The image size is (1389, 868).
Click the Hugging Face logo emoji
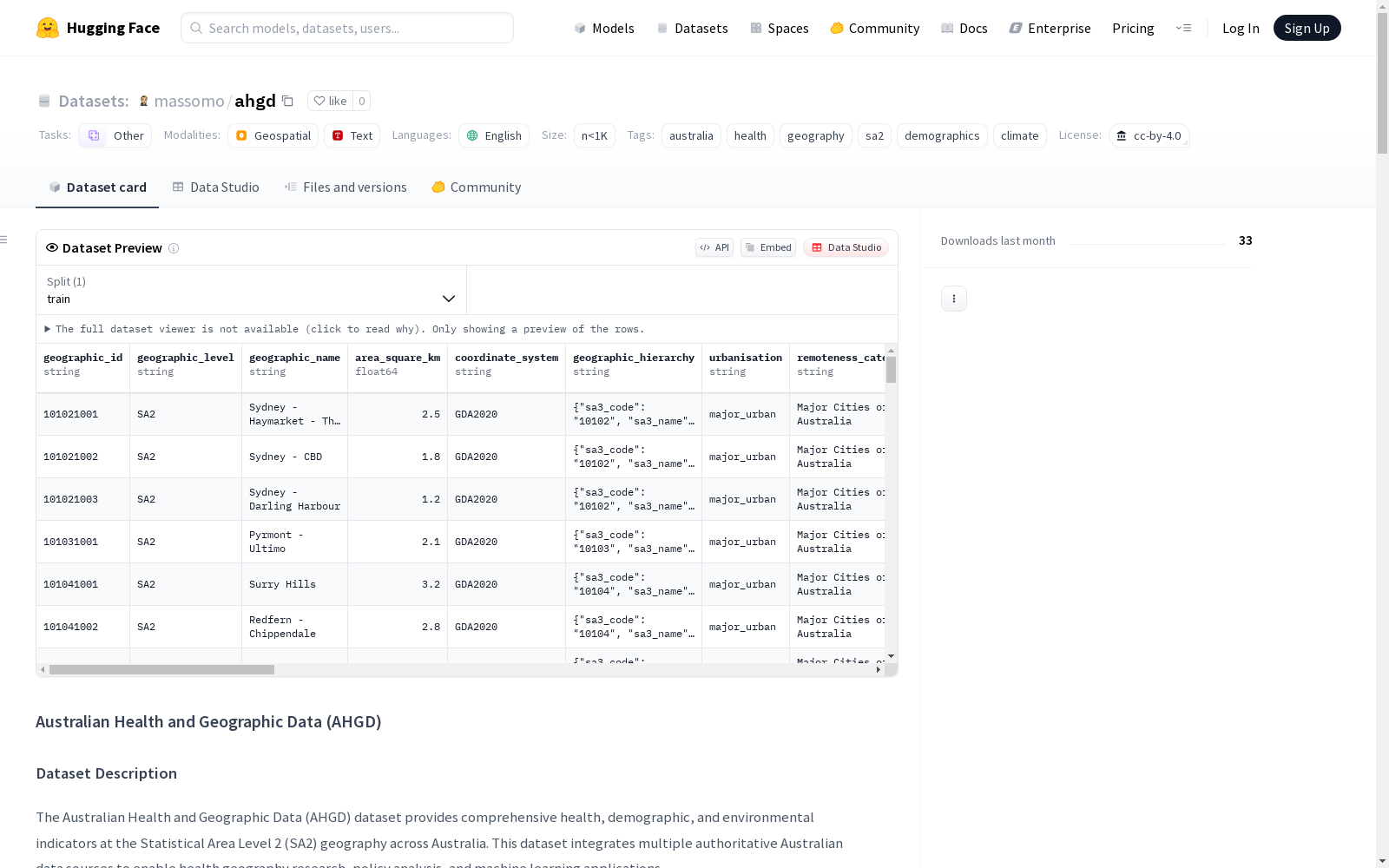pos(48,28)
